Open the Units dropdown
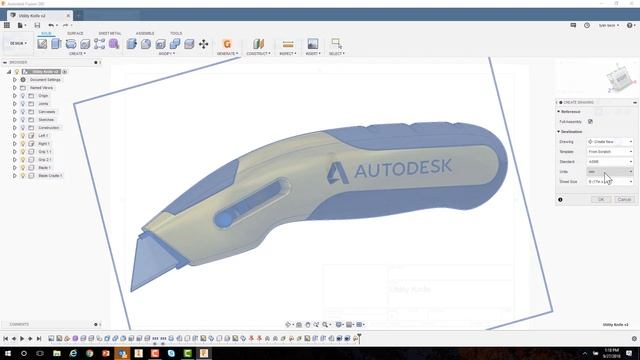640x360 pixels. 610,171
